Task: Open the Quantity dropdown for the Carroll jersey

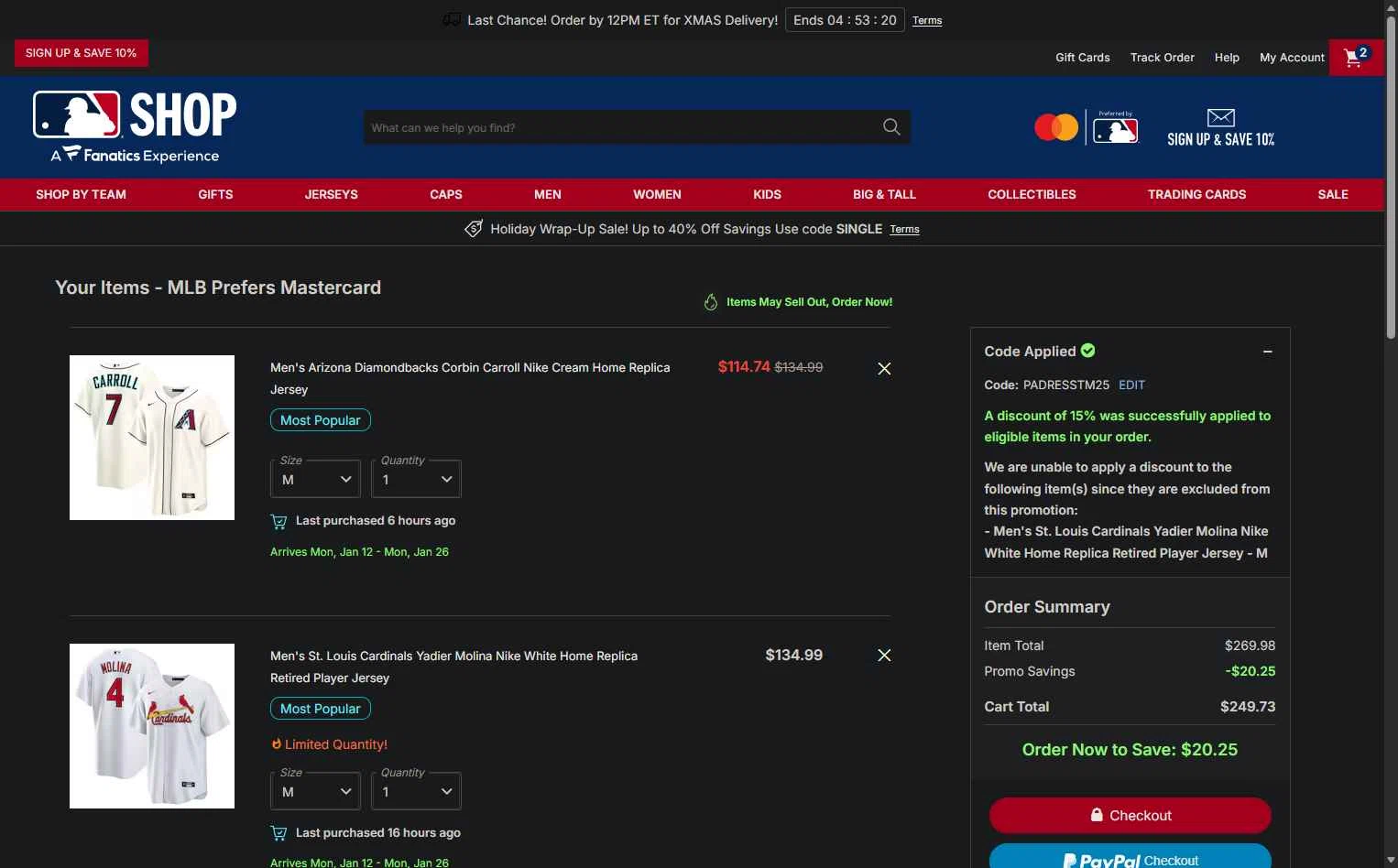Action: click(x=416, y=479)
